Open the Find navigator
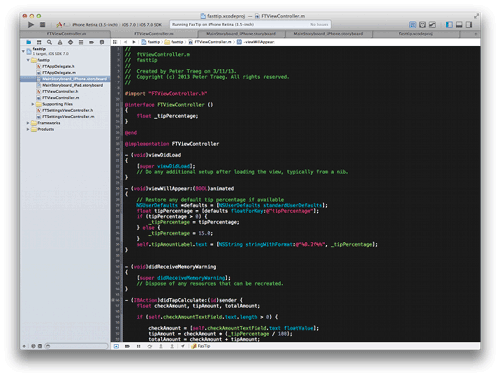The height and width of the screenshot is (377, 500). pyautogui.click(x=49, y=42)
